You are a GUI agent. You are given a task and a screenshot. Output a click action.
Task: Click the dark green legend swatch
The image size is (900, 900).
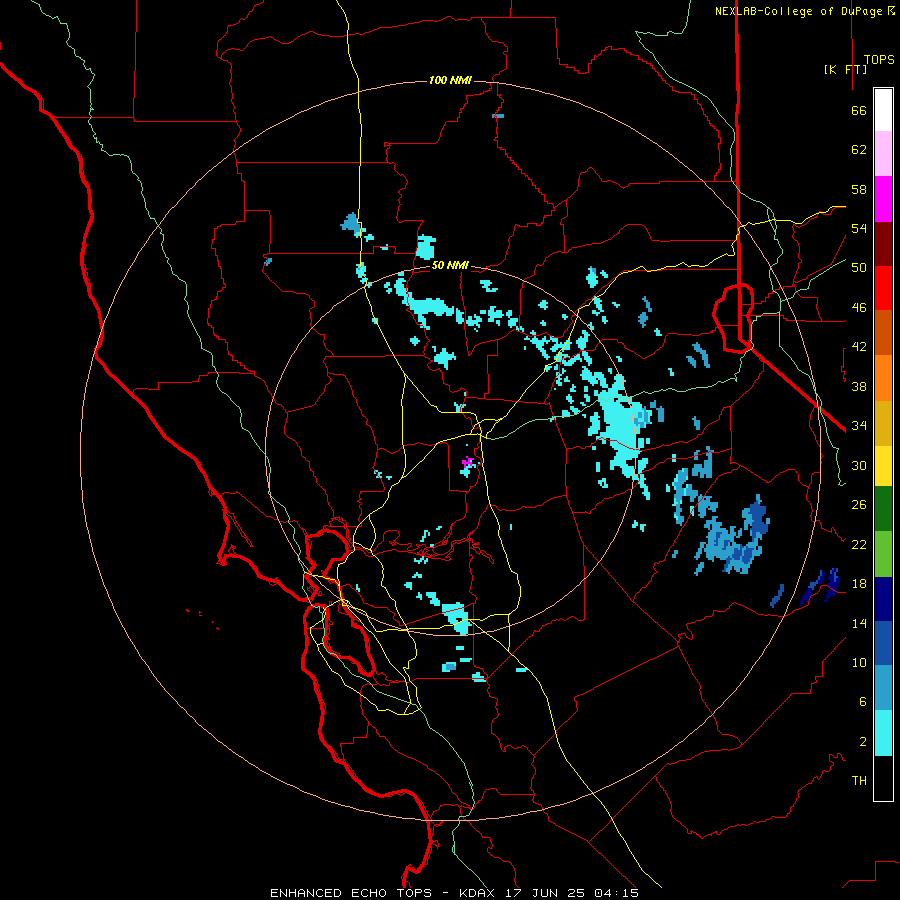coord(883,509)
